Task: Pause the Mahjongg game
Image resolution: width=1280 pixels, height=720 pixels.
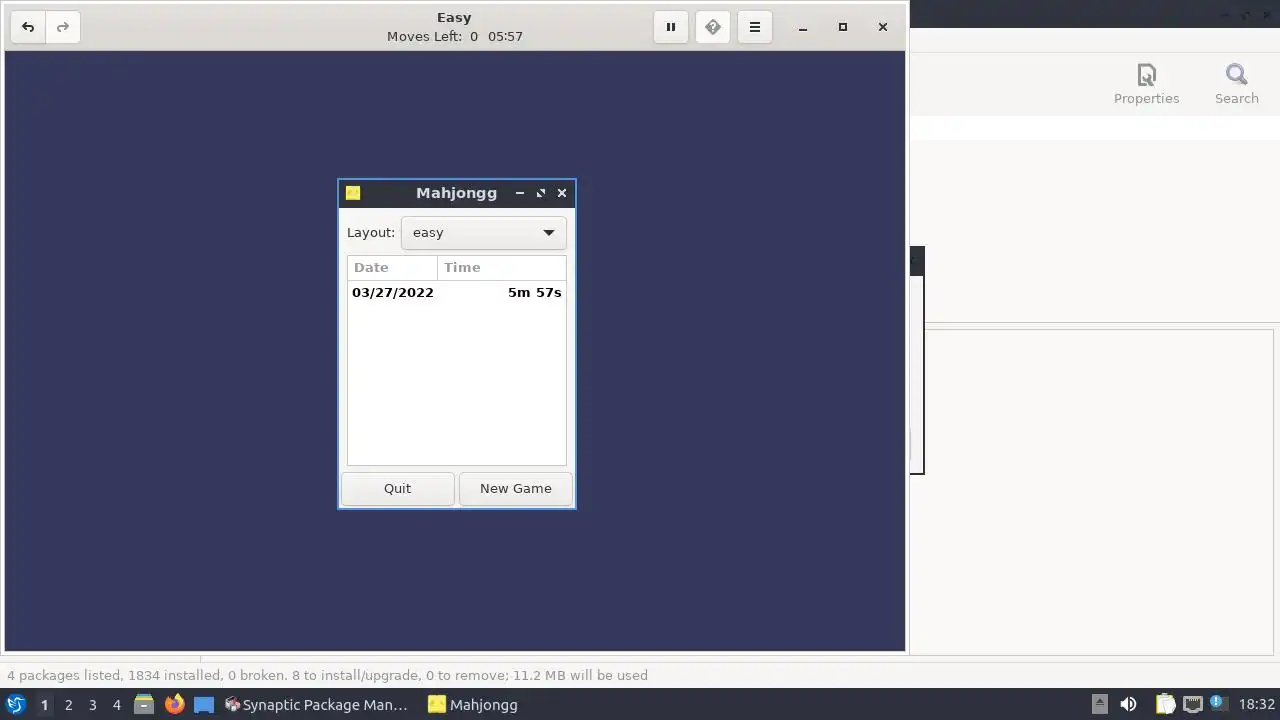Action: click(x=671, y=27)
